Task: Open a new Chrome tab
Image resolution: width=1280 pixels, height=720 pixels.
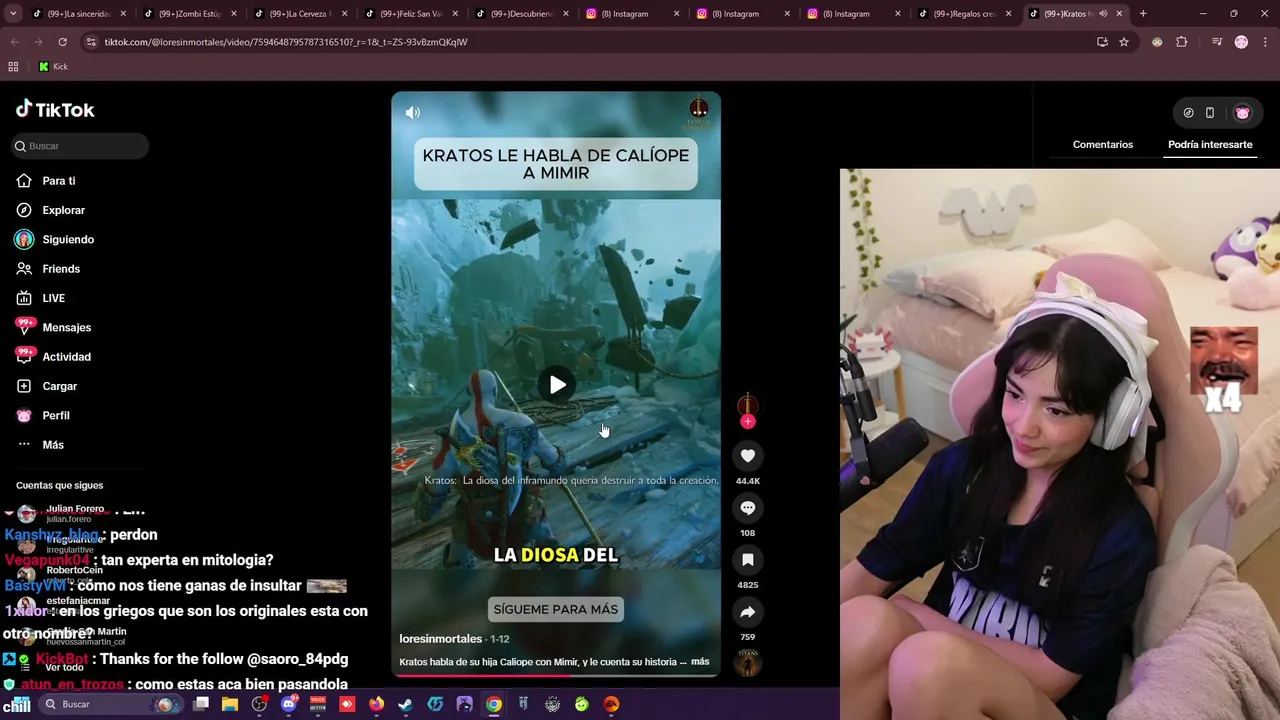Action: (x=1143, y=14)
